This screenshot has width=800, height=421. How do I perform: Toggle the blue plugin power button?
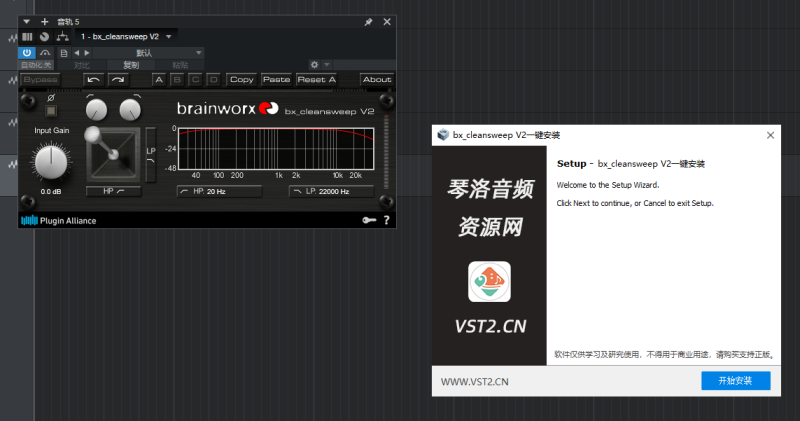click(27, 53)
